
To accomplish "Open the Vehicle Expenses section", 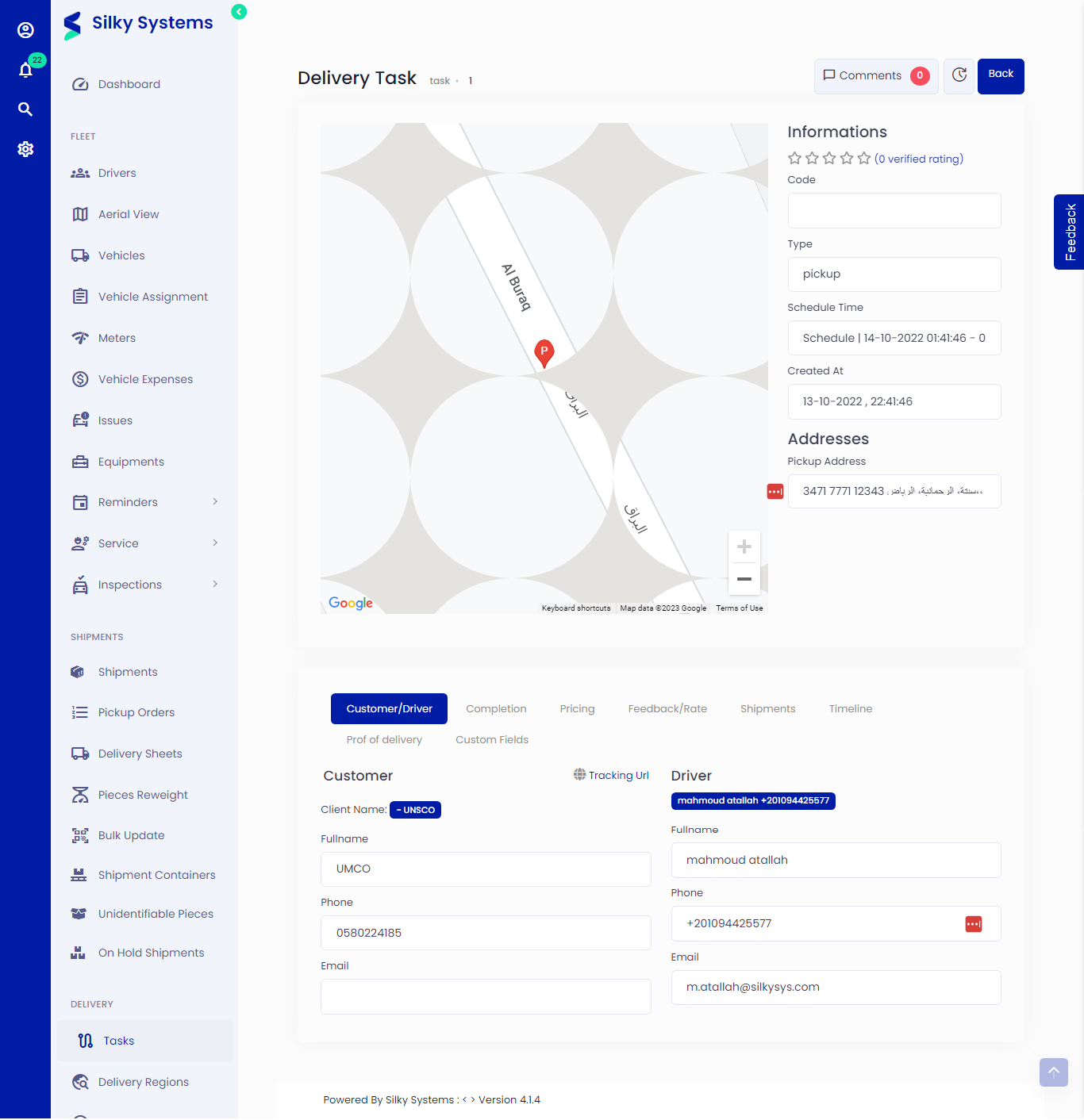I will click(x=145, y=378).
